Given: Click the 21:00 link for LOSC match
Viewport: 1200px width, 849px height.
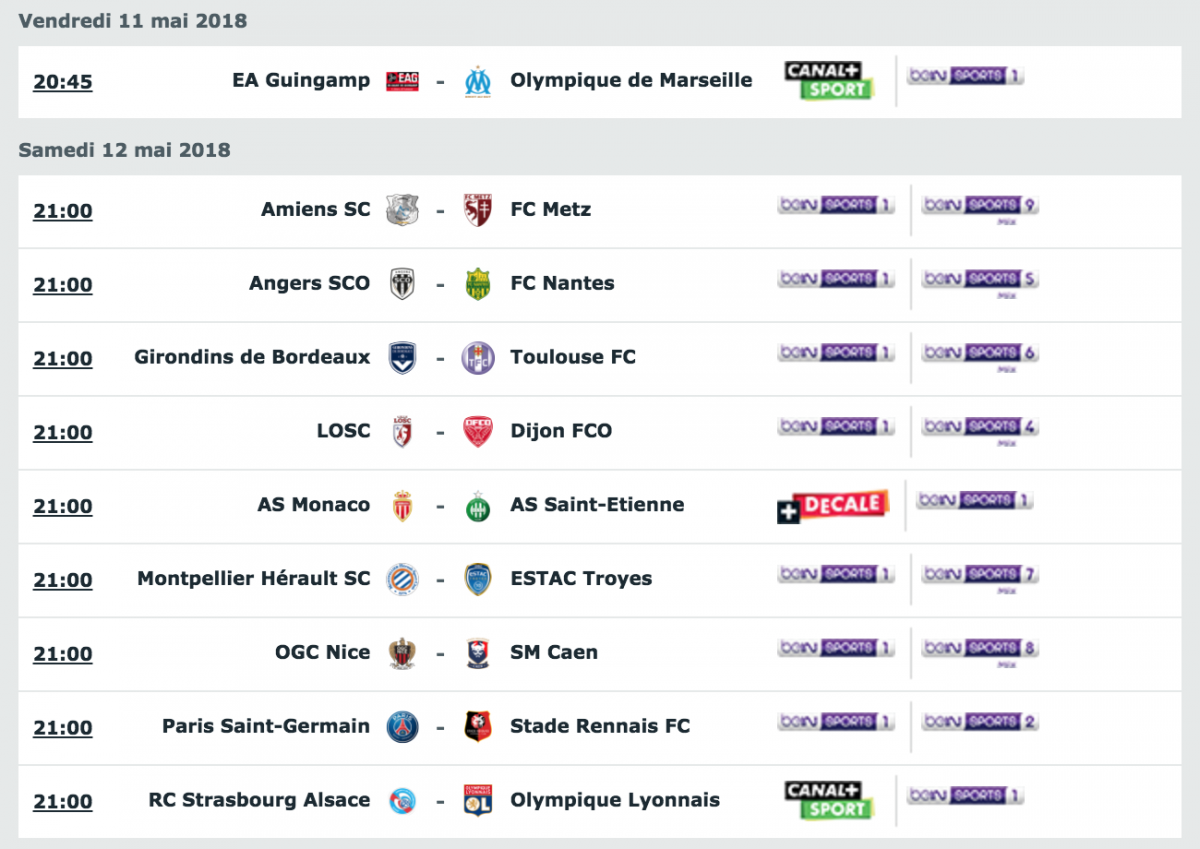Looking at the screenshot, I should tap(63, 433).
